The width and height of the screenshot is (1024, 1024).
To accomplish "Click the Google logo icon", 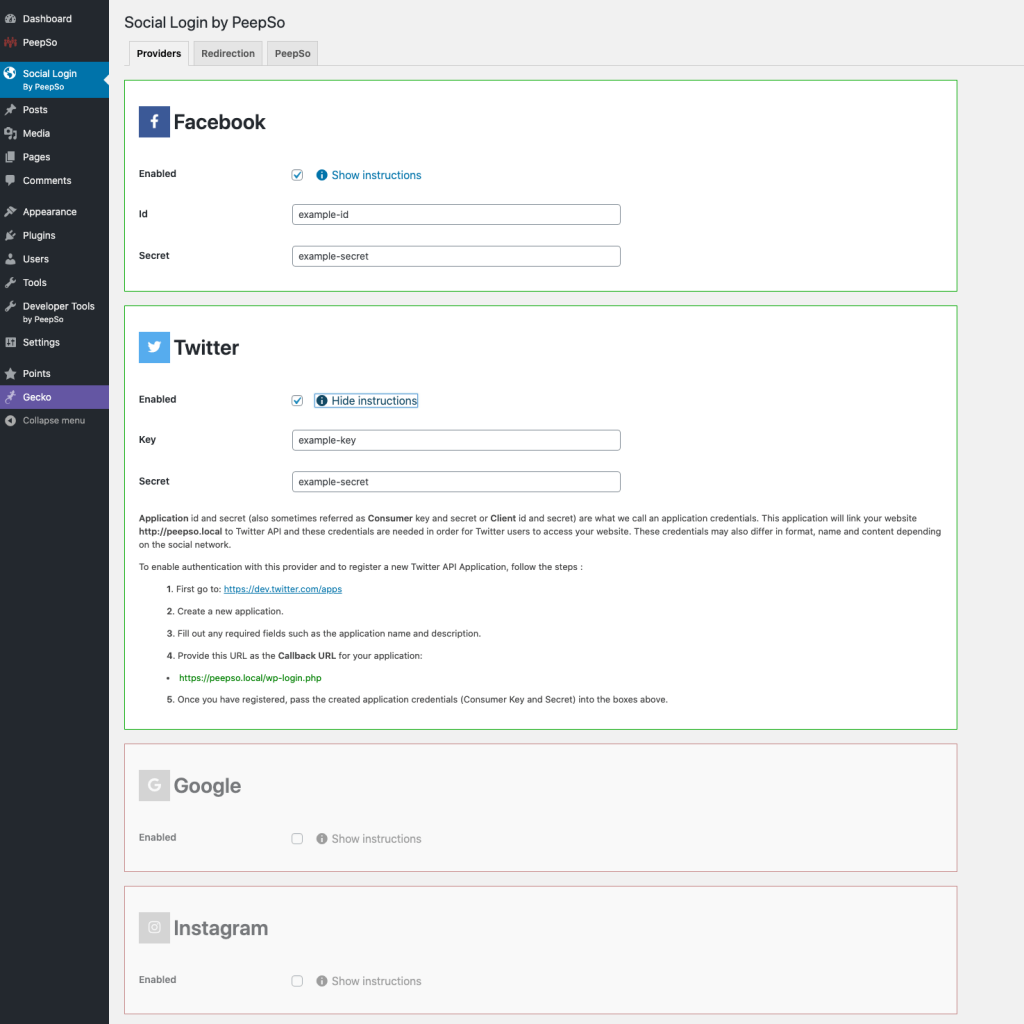I will pos(154,785).
